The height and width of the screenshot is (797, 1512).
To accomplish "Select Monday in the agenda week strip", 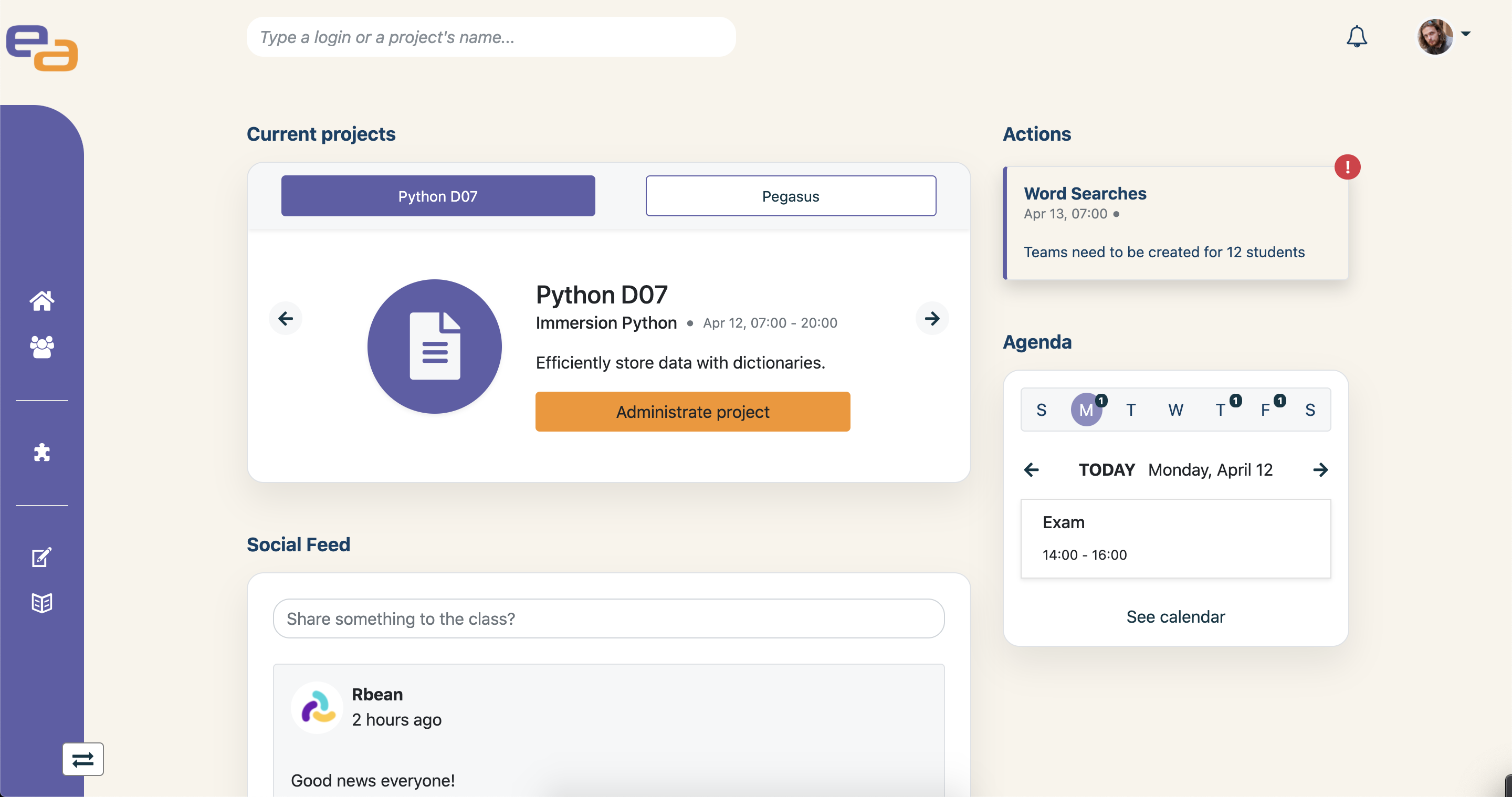I will pyautogui.click(x=1086, y=410).
